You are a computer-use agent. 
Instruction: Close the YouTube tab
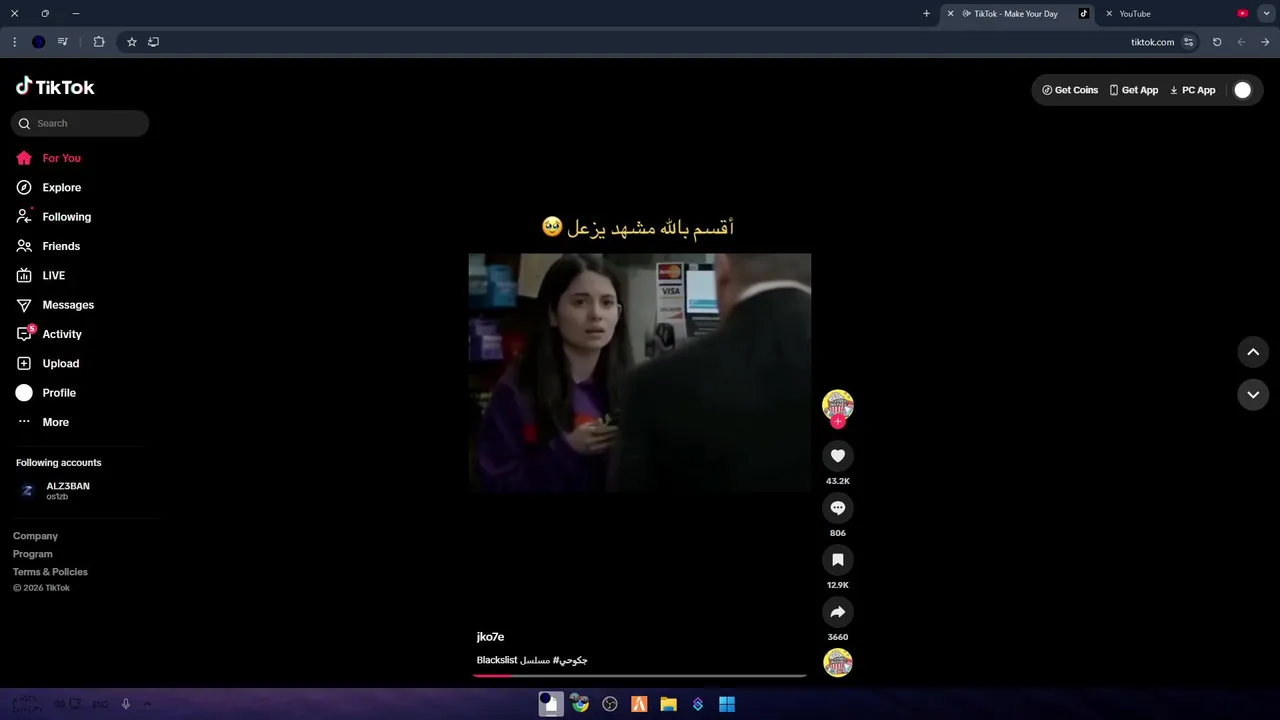[1109, 14]
